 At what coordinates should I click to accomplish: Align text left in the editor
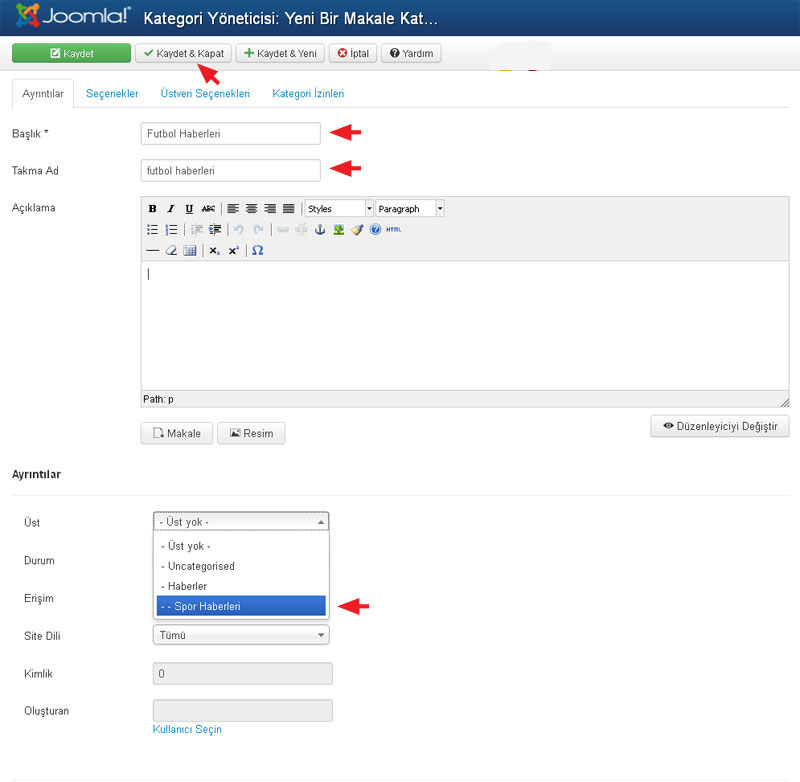tap(233, 209)
